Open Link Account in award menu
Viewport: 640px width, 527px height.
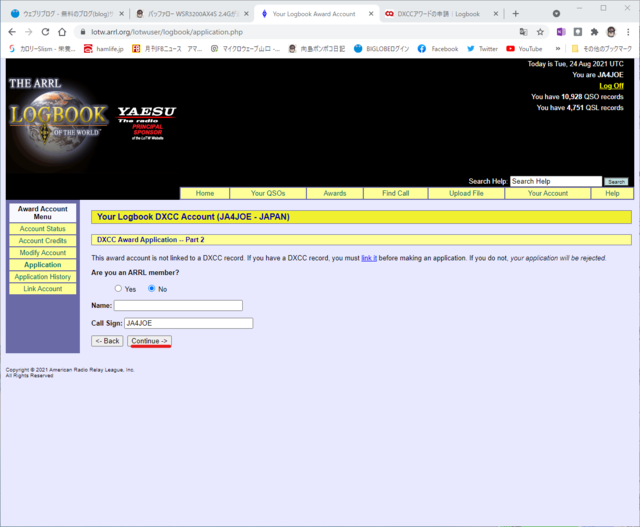[43, 289]
